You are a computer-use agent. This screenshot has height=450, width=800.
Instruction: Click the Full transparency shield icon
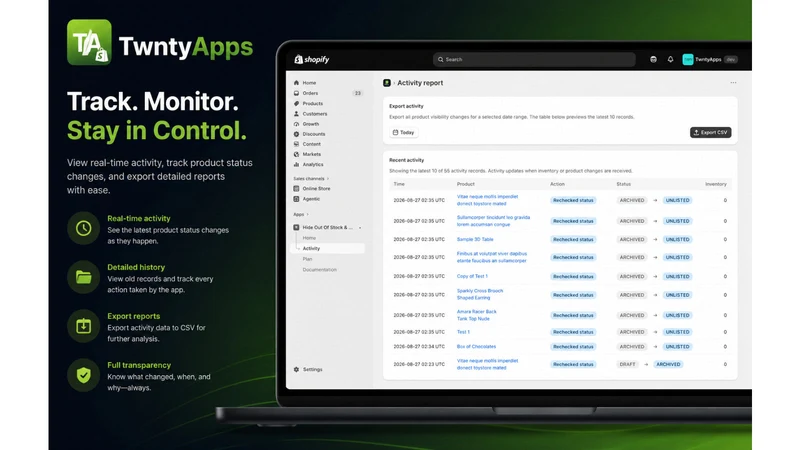pos(84,375)
